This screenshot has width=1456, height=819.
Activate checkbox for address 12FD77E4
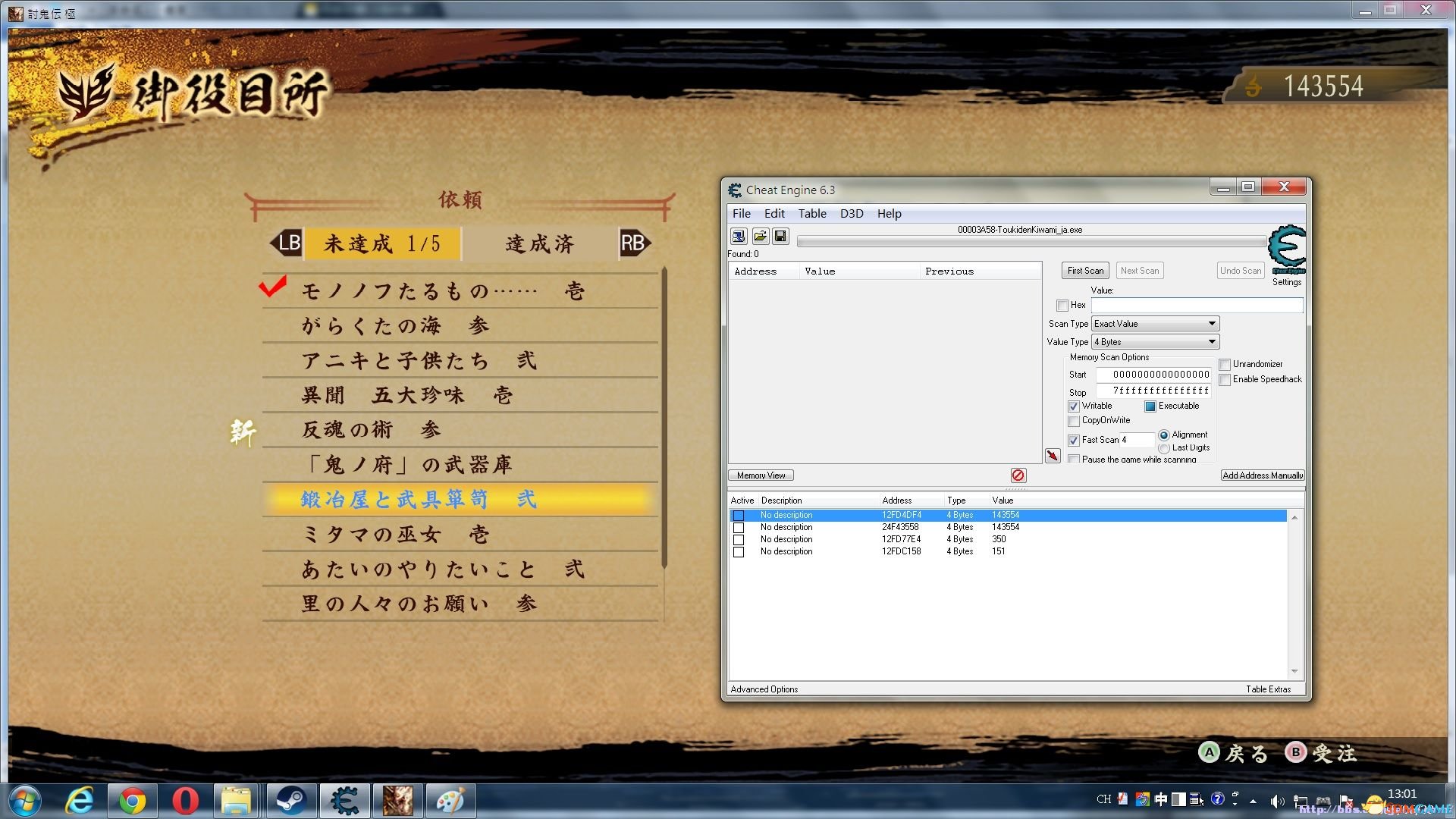739,540
